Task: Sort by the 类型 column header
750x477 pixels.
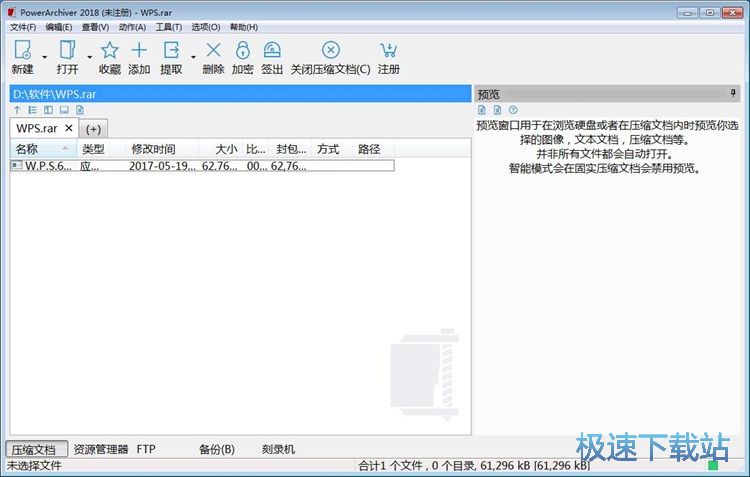Action: (101, 149)
